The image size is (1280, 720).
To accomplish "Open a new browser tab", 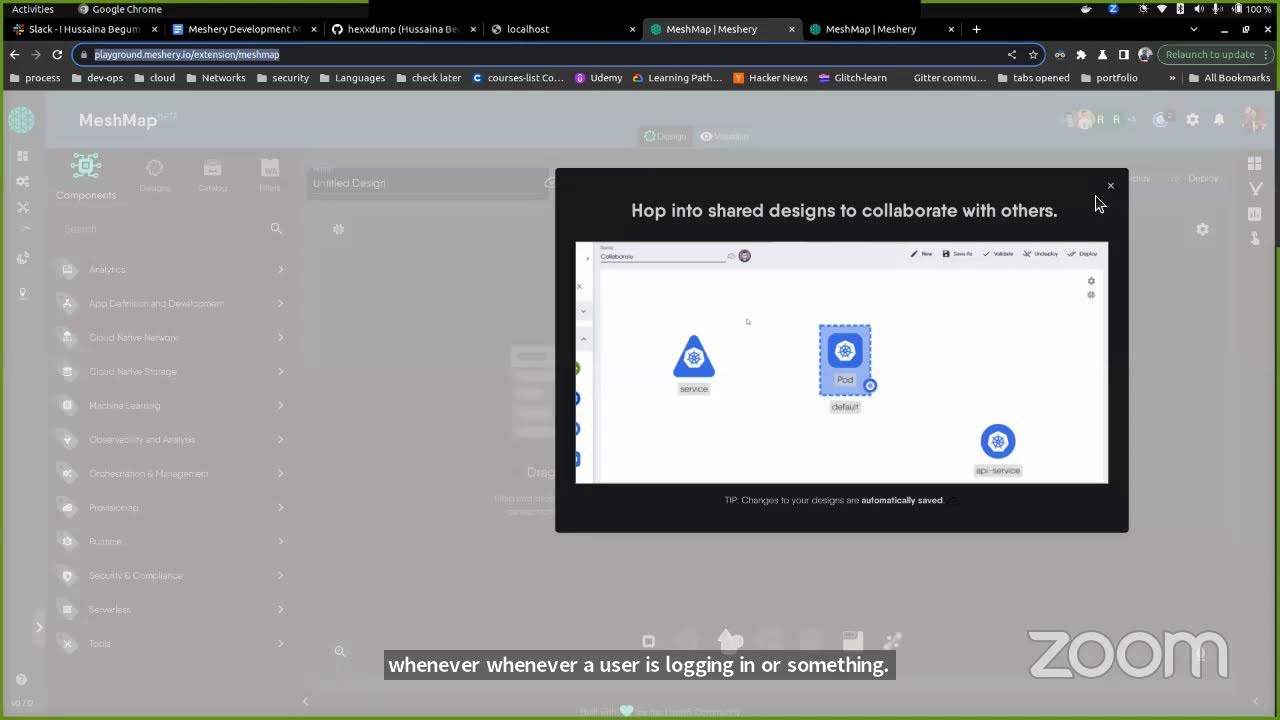I will [976, 29].
